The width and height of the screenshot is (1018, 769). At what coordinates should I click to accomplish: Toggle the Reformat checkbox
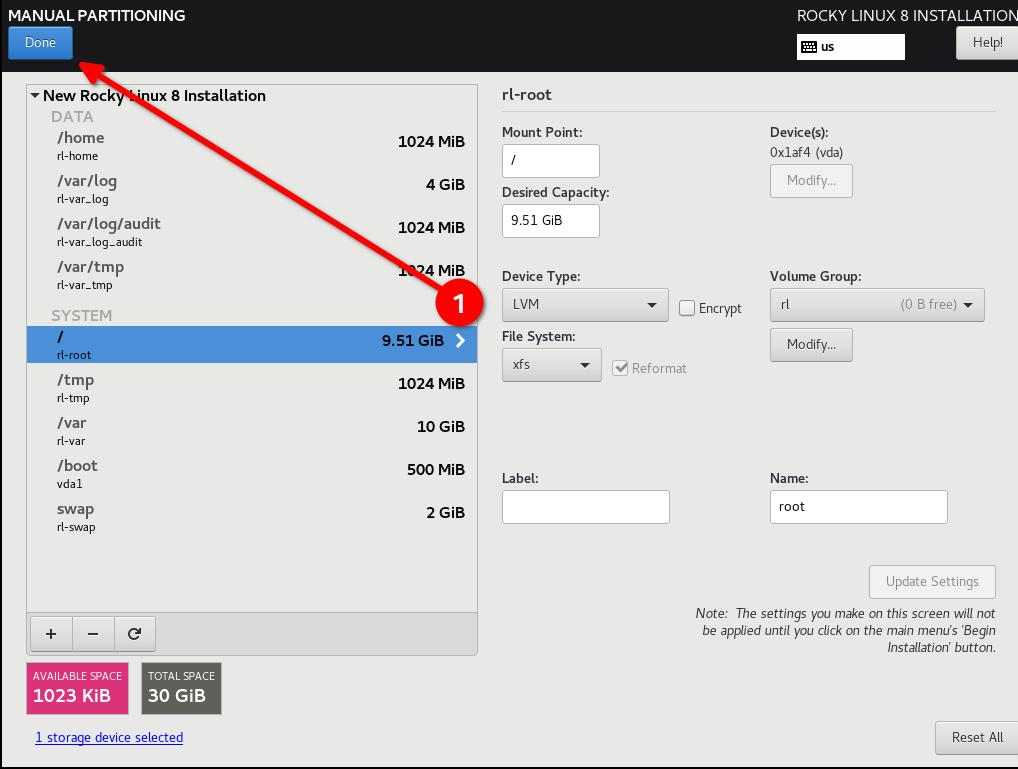[x=621, y=368]
